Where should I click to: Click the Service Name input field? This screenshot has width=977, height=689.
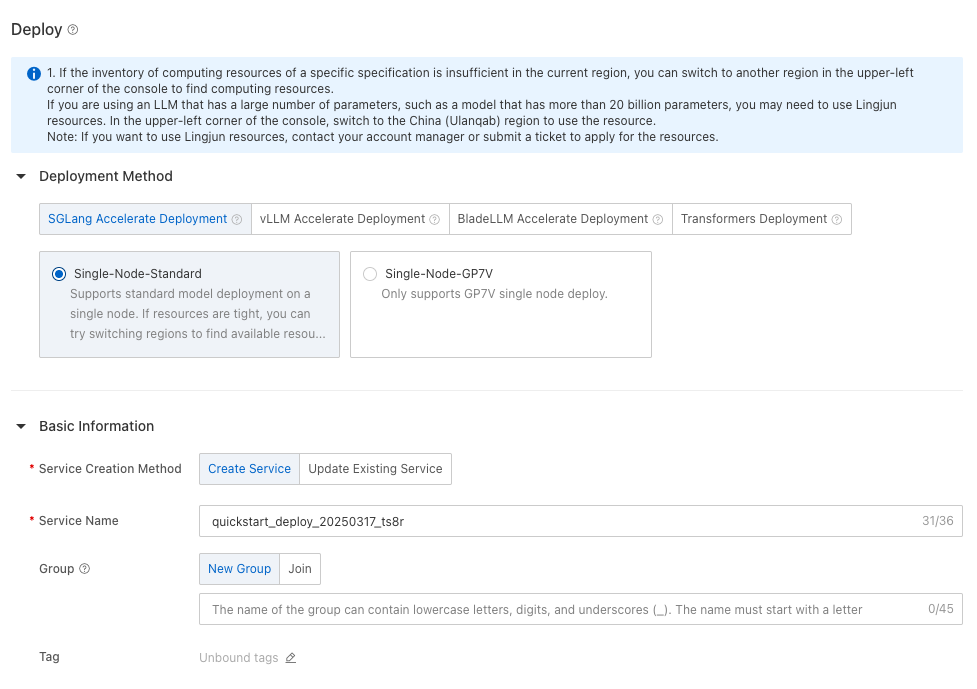pyautogui.click(x=560, y=521)
